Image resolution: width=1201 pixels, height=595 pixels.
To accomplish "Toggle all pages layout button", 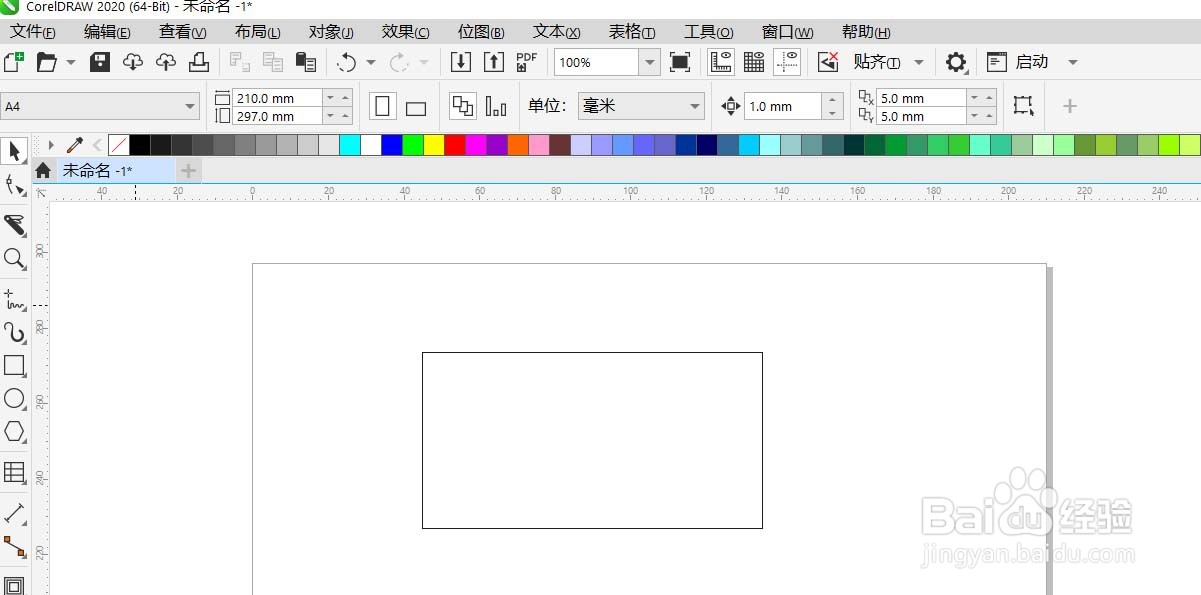I will (x=463, y=106).
